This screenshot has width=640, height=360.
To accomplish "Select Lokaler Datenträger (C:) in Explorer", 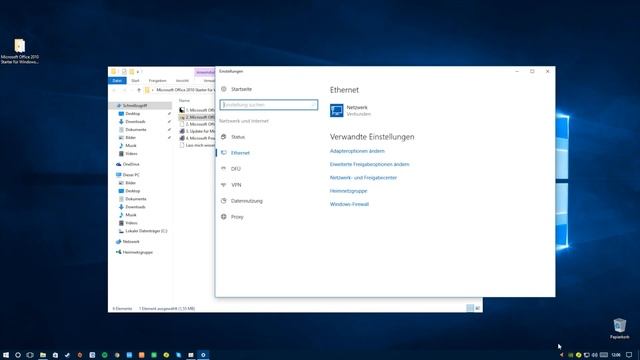I will point(146,231).
